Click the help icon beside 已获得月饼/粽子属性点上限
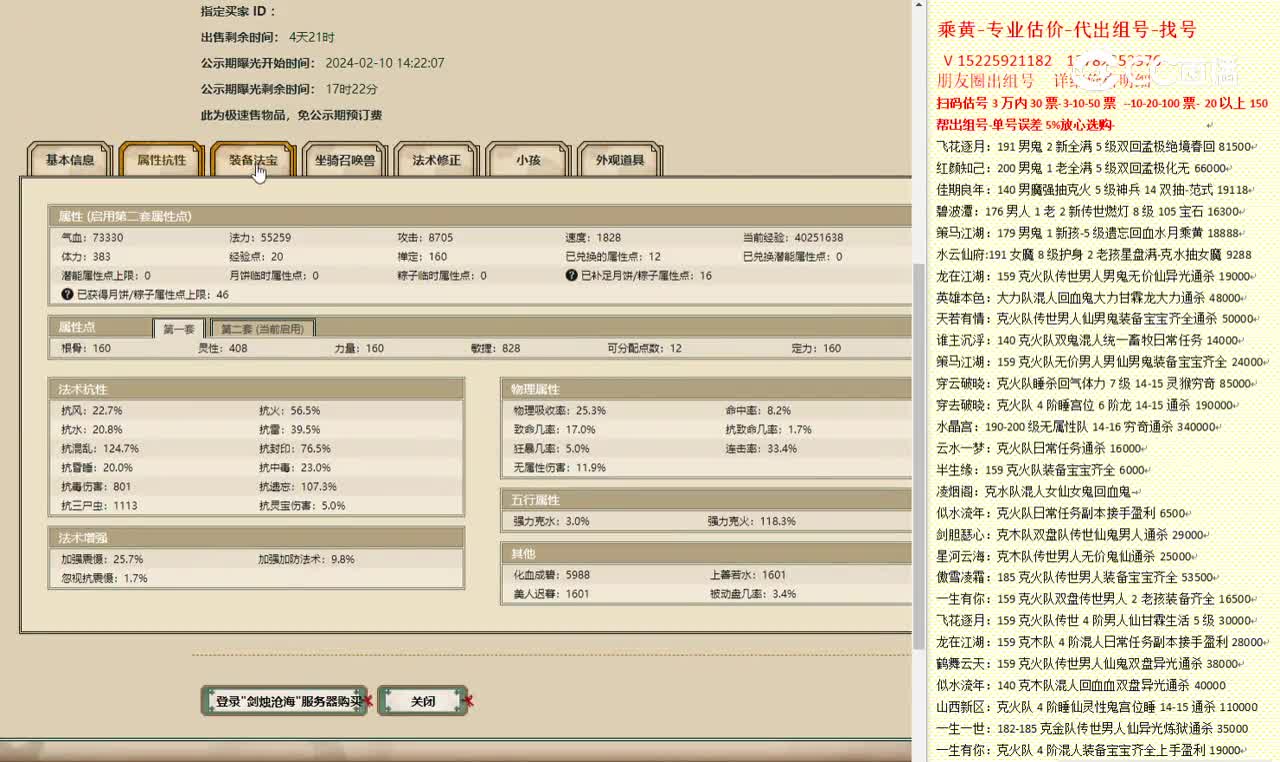The image size is (1280, 762). pyautogui.click(x=68, y=294)
